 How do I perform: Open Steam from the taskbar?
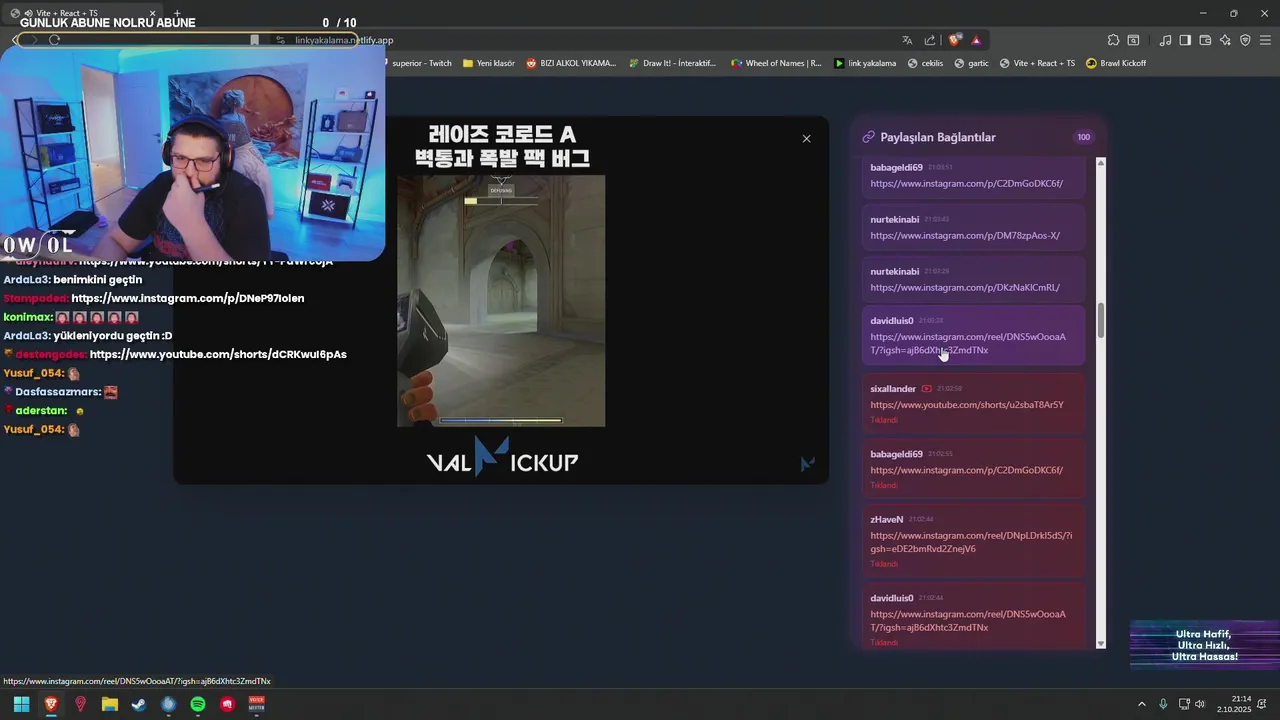coord(139,704)
